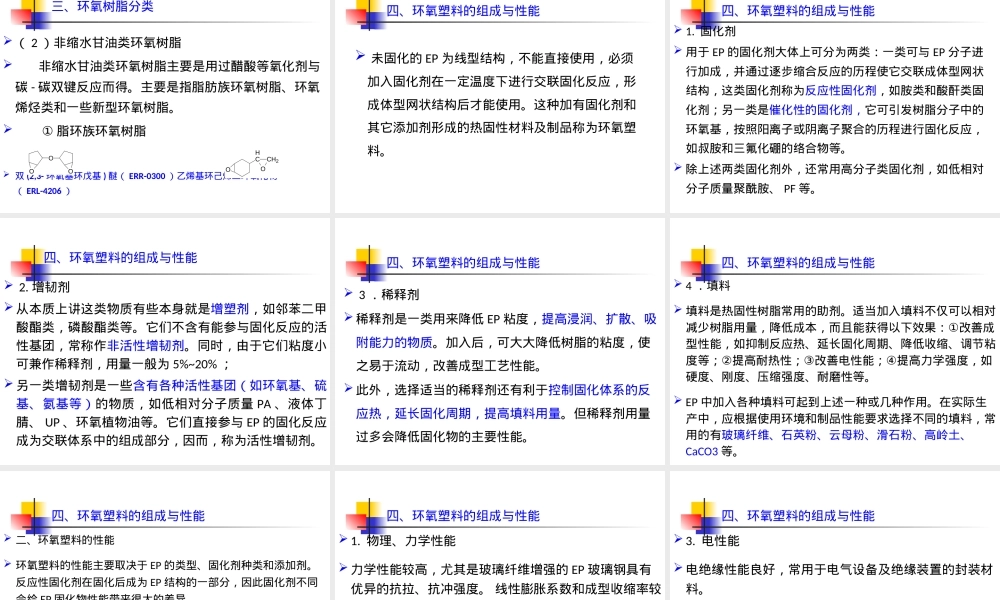This screenshot has width=1000, height=600.
Task: Click the paragraph beginning EP 中加入各种填料
Action: pos(840,427)
